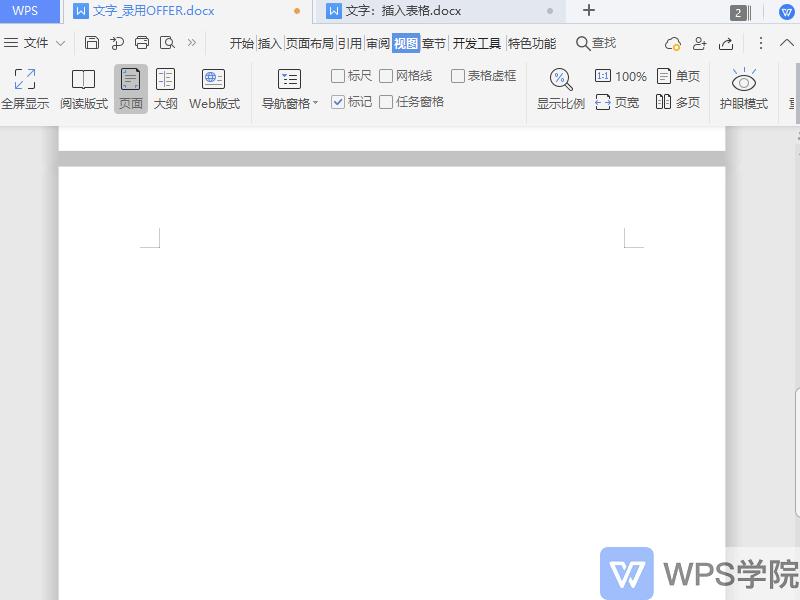
Task: Collapse the ribbon with the caret
Action: 786,43
